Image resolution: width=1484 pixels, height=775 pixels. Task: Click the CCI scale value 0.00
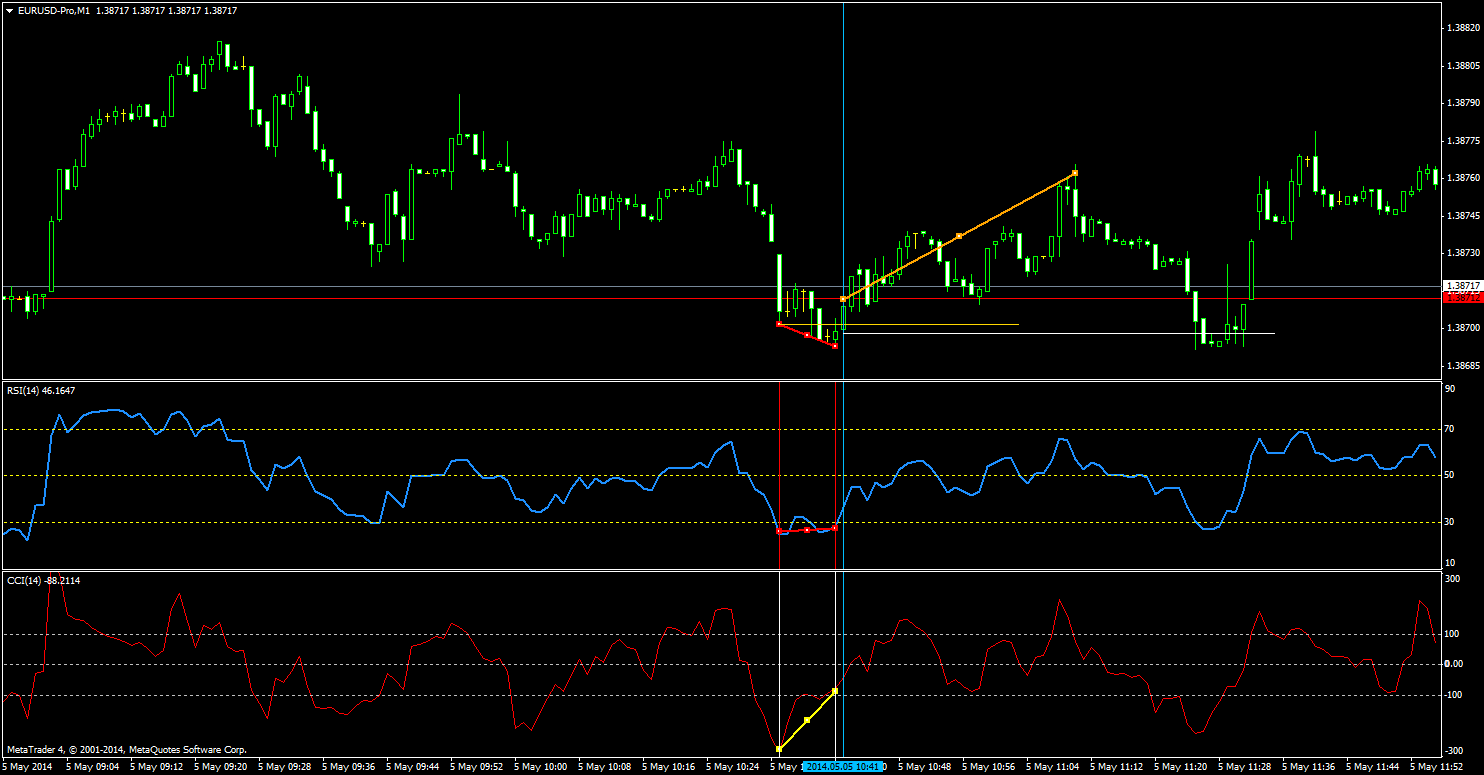(x=1454, y=664)
